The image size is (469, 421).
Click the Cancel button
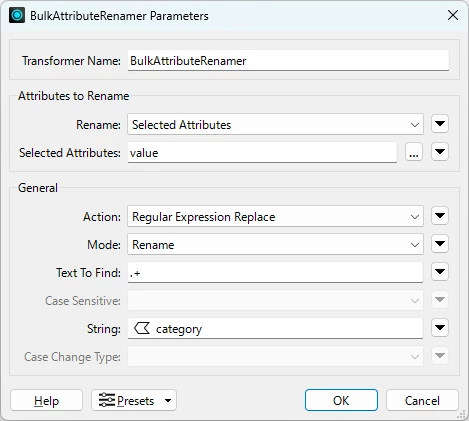tap(422, 400)
